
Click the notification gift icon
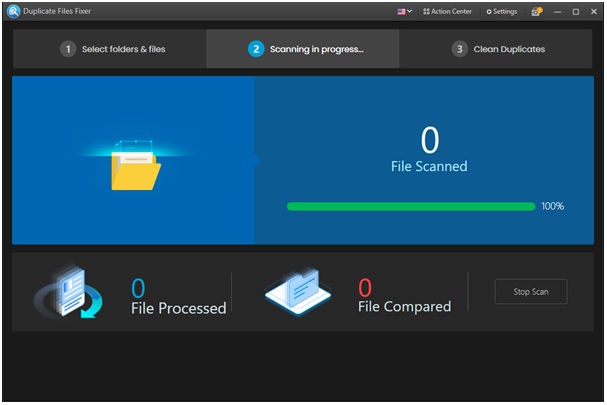coord(537,12)
